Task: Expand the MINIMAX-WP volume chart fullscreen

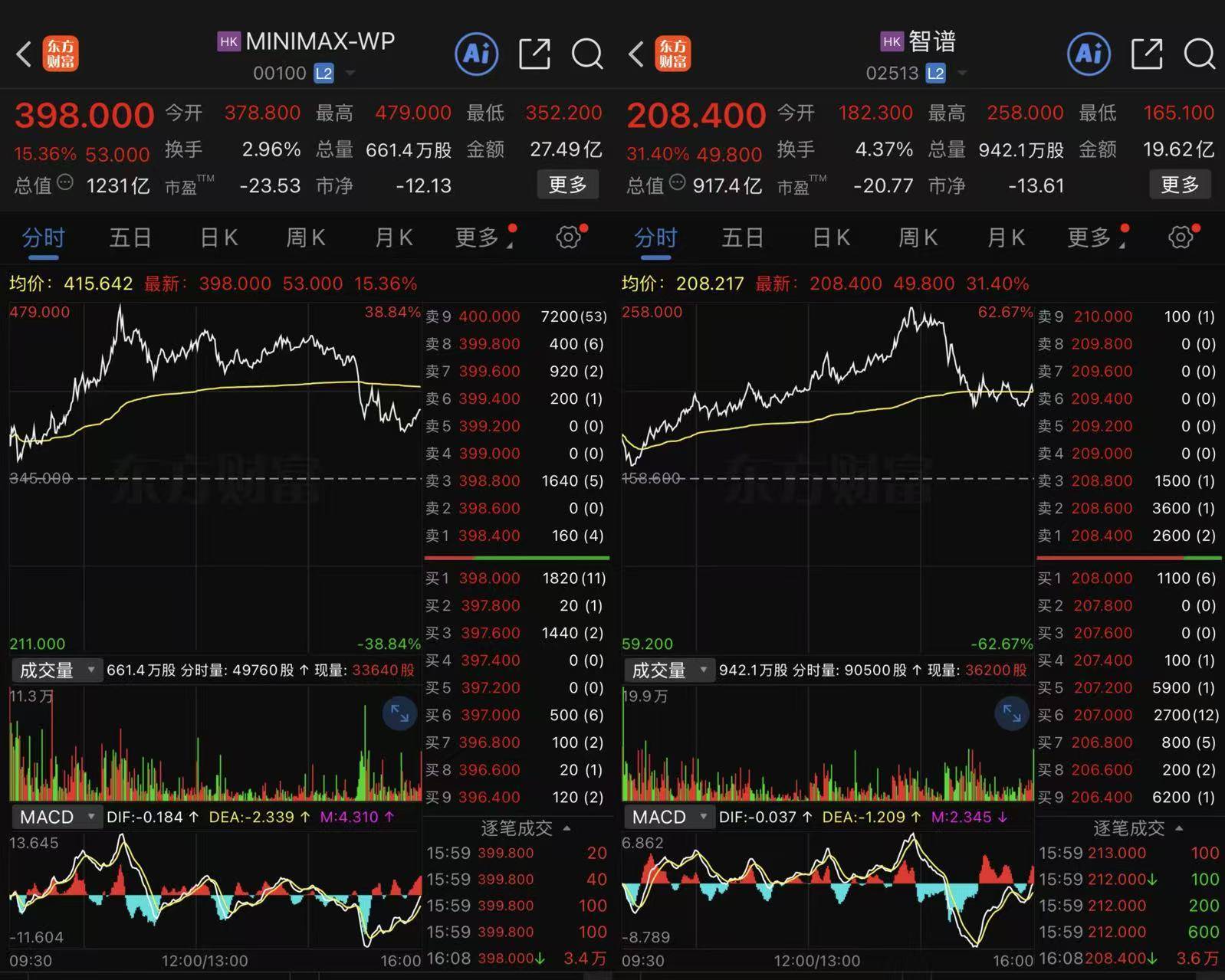Action: pyautogui.click(x=399, y=713)
